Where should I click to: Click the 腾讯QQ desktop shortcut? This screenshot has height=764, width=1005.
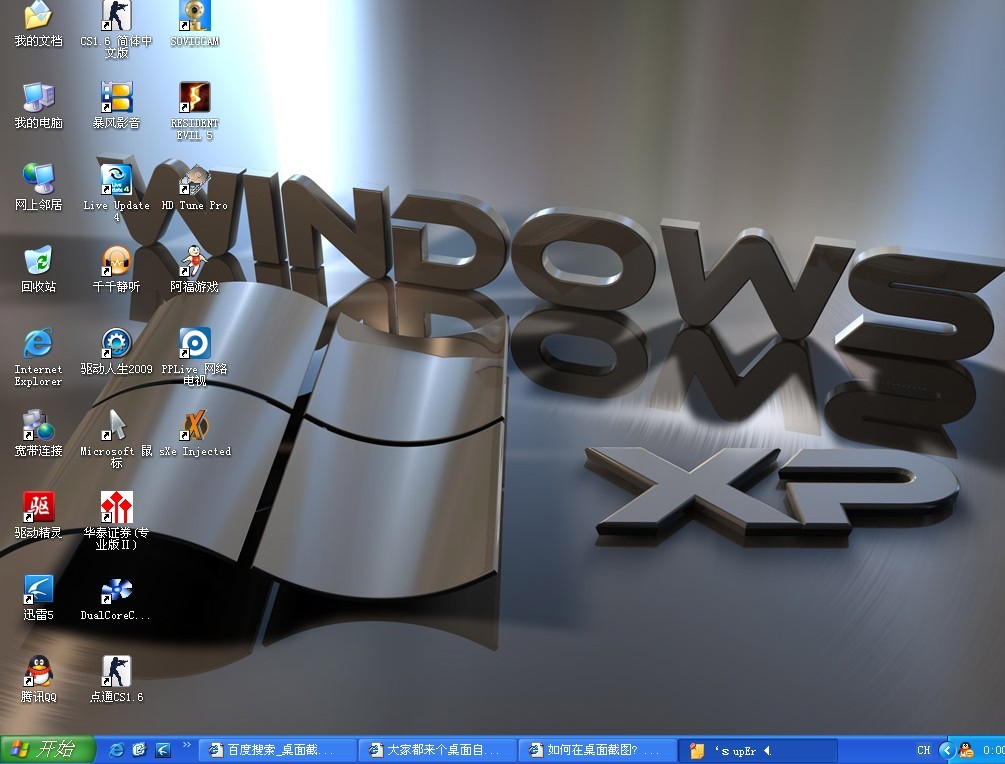point(38,679)
